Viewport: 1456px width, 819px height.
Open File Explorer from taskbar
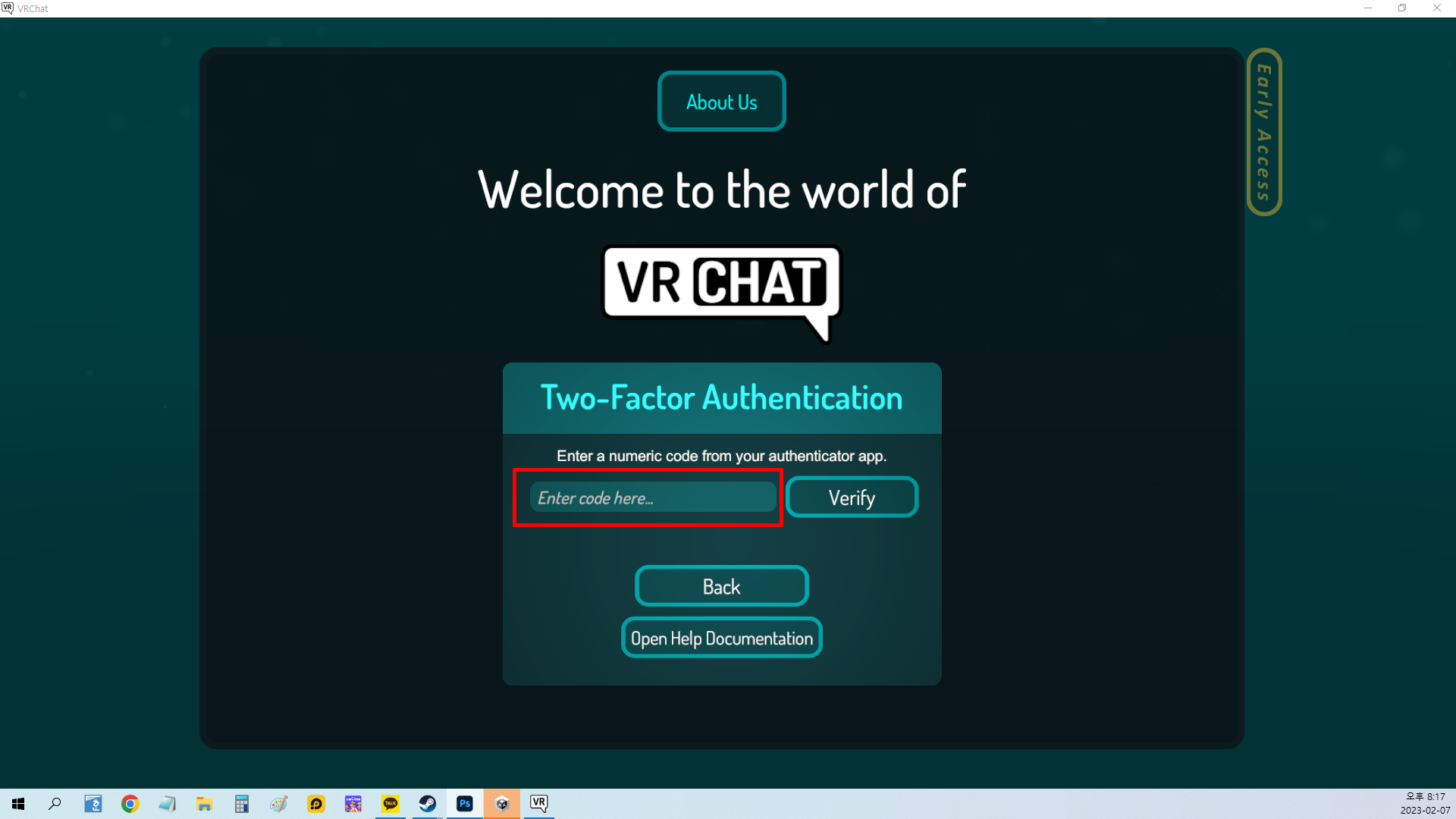click(x=204, y=804)
